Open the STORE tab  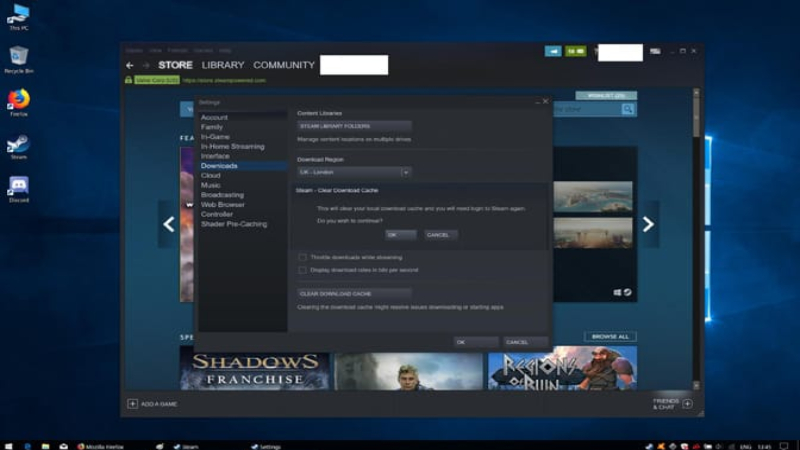pos(175,65)
